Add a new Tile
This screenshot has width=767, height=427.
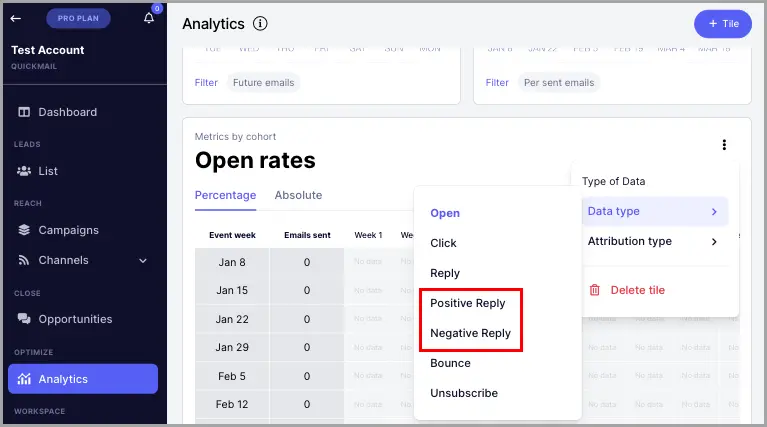(x=722, y=23)
